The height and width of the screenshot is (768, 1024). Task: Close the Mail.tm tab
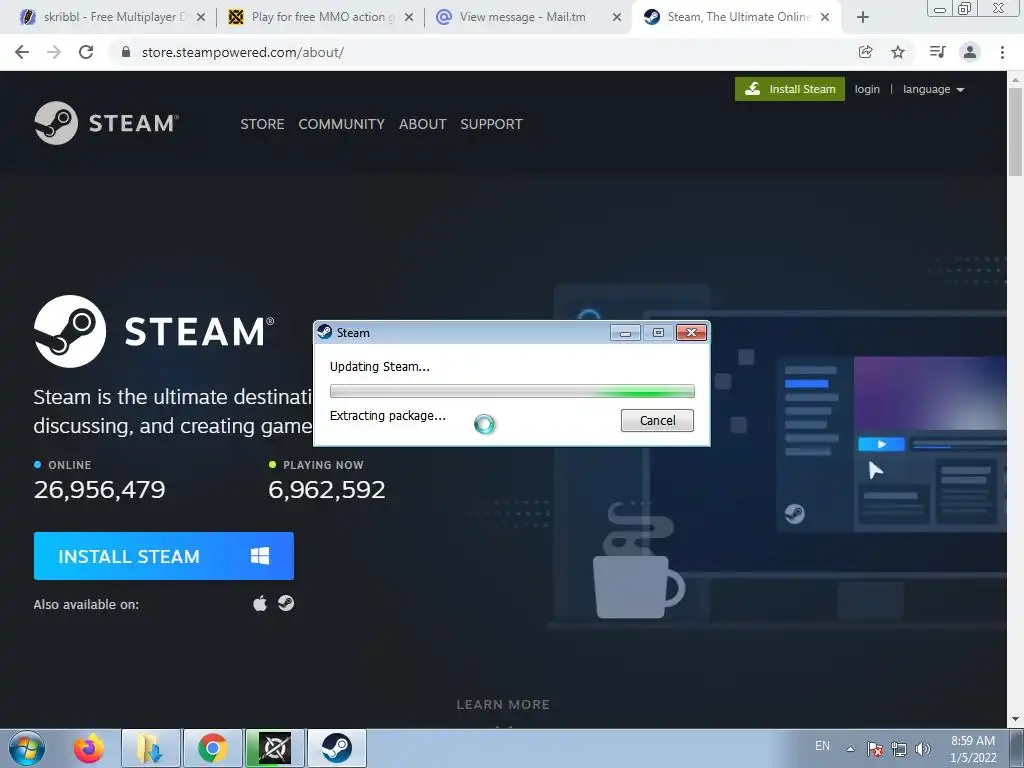[616, 18]
